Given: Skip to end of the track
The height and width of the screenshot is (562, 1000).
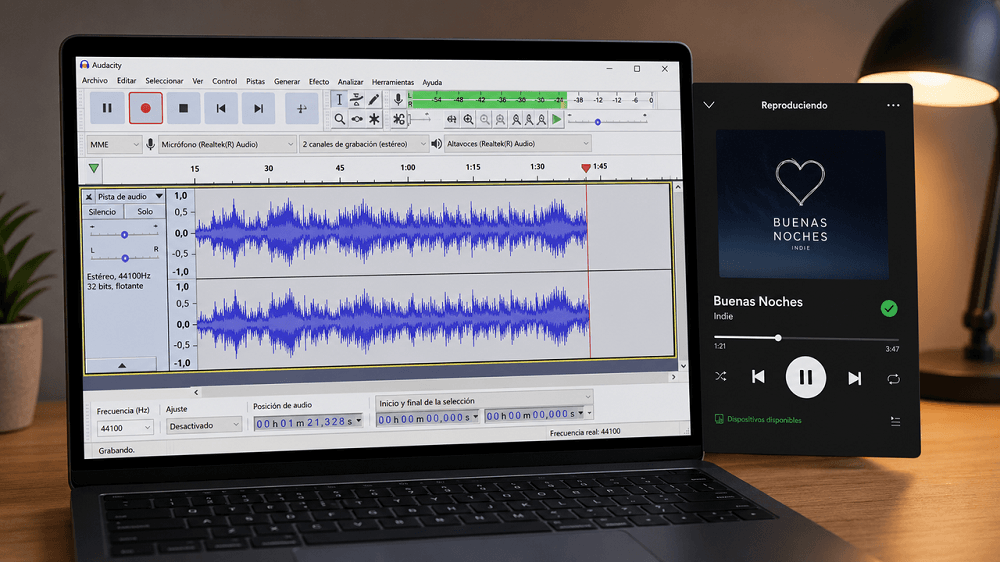Looking at the screenshot, I should tap(258, 108).
